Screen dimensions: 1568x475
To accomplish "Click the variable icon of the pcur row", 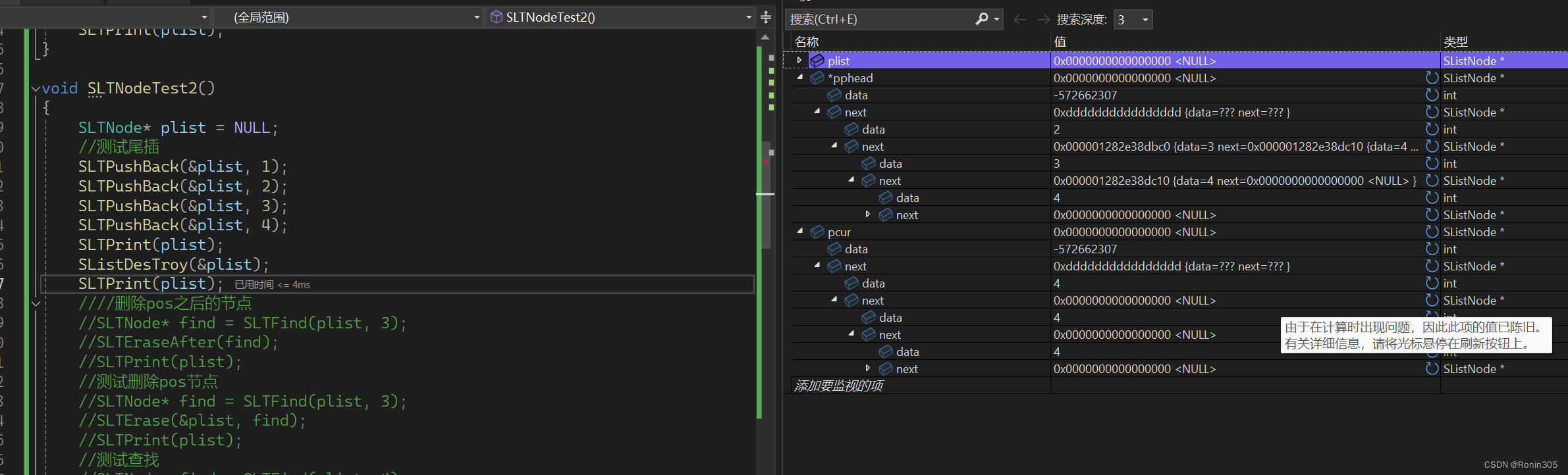I will click(817, 232).
